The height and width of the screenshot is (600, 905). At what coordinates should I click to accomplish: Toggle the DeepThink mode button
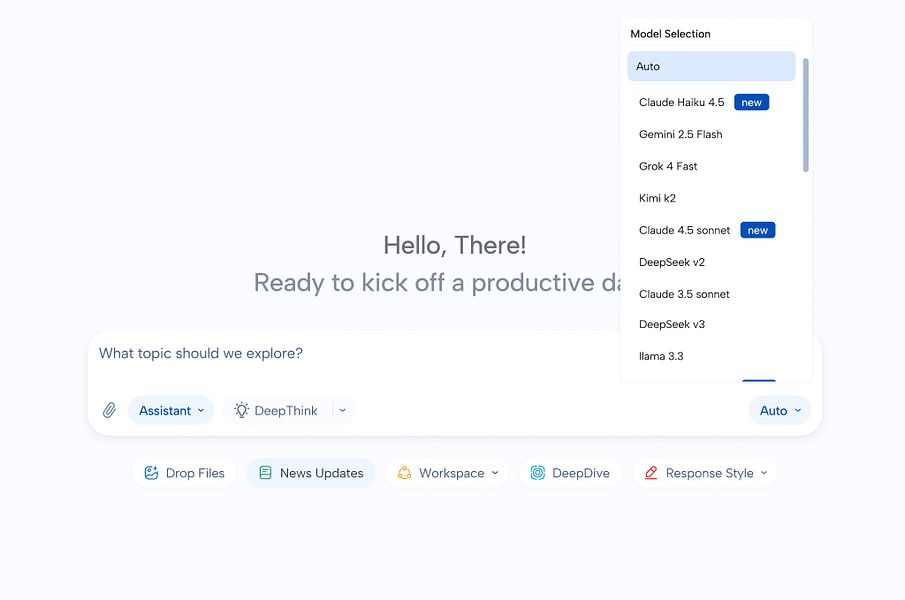pos(276,410)
